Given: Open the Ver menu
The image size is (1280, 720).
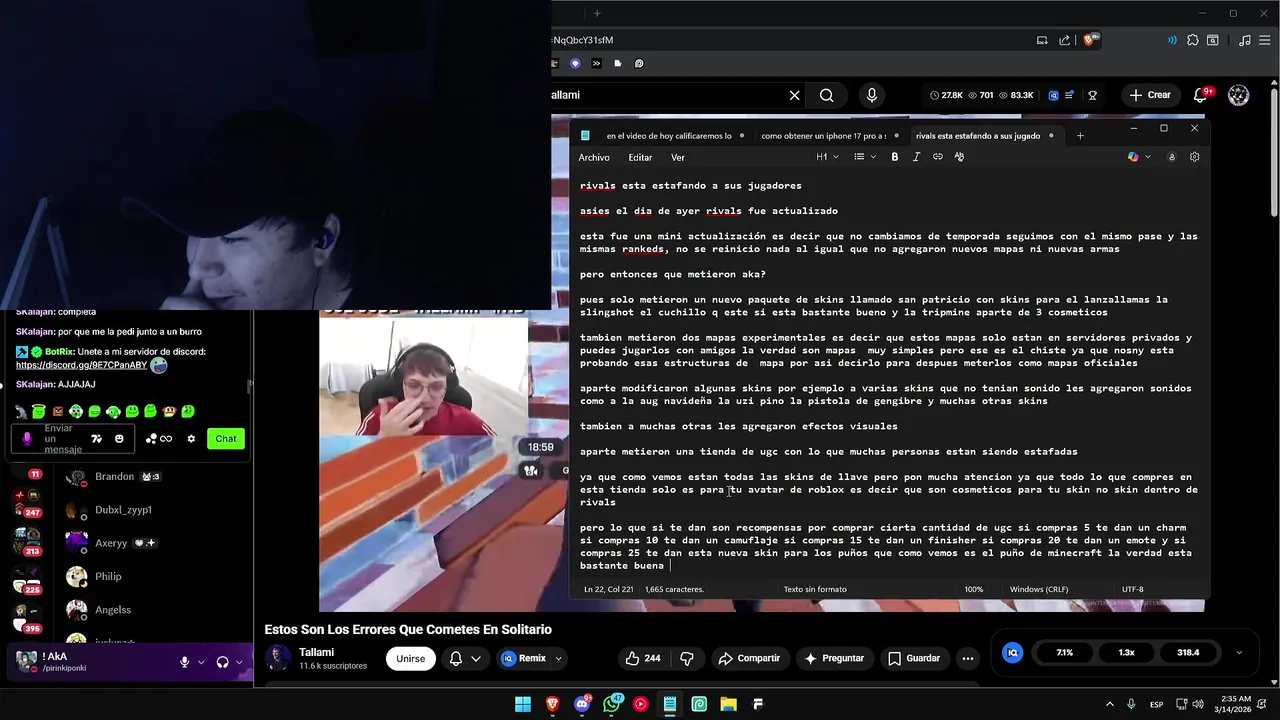Looking at the screenshot, I should (677, 157).
